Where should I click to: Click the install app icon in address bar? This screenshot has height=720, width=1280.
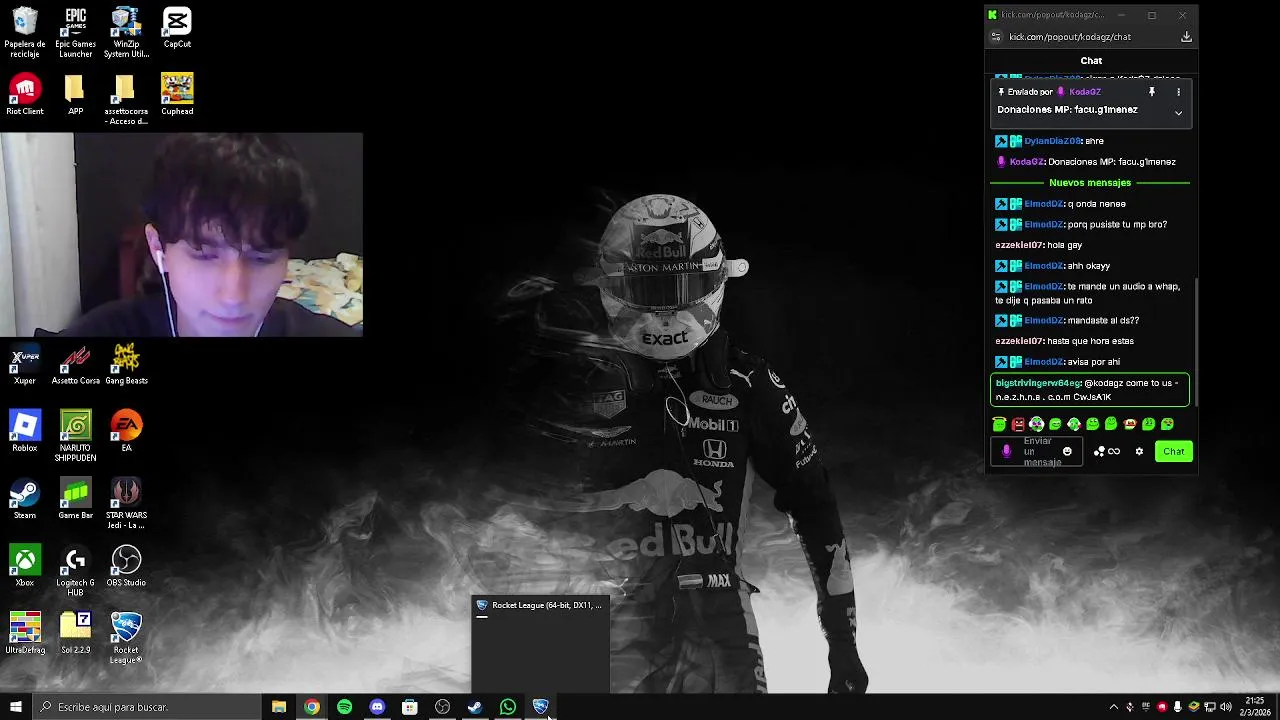point(1186,37)
